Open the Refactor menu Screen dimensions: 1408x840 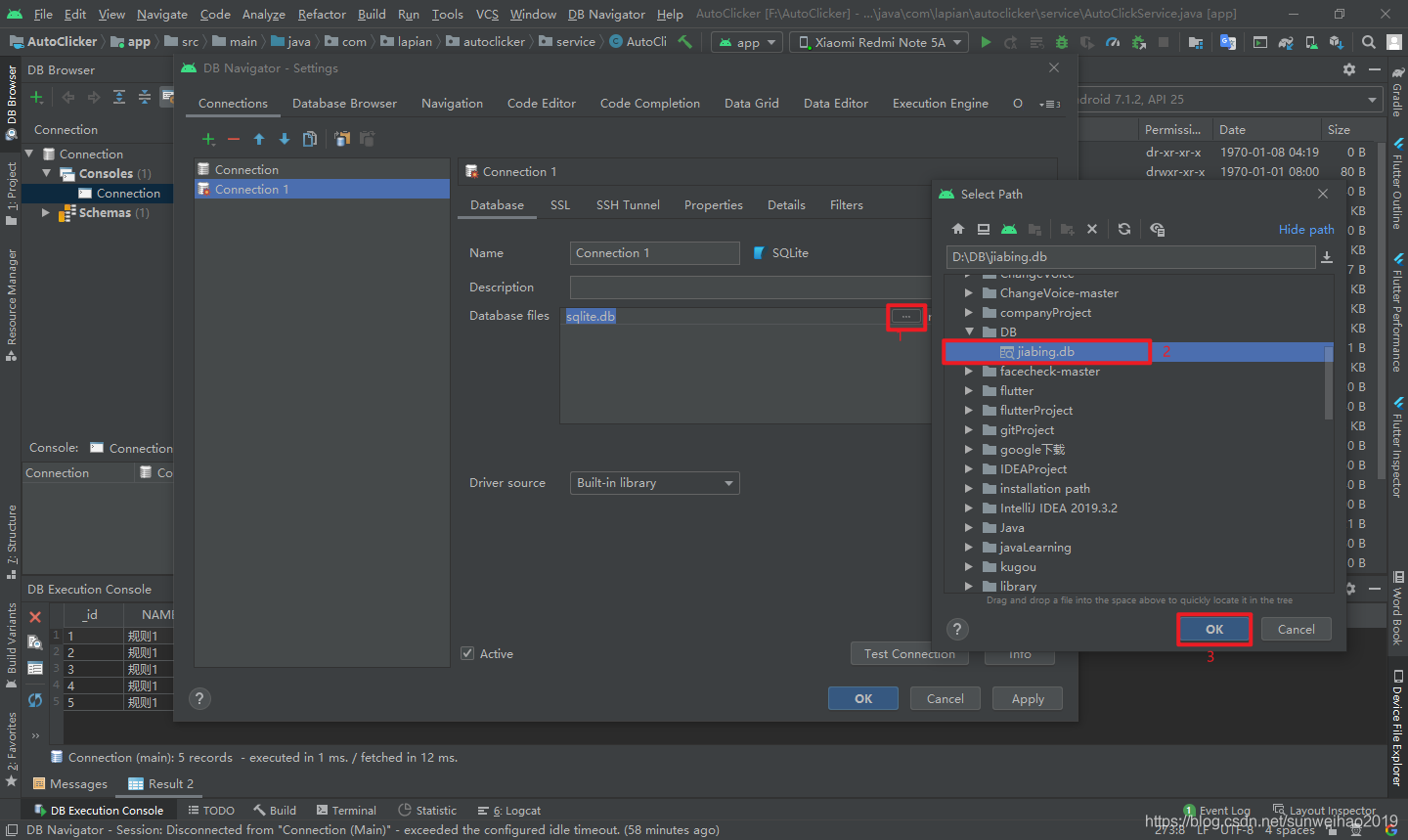tap(322, 14)
